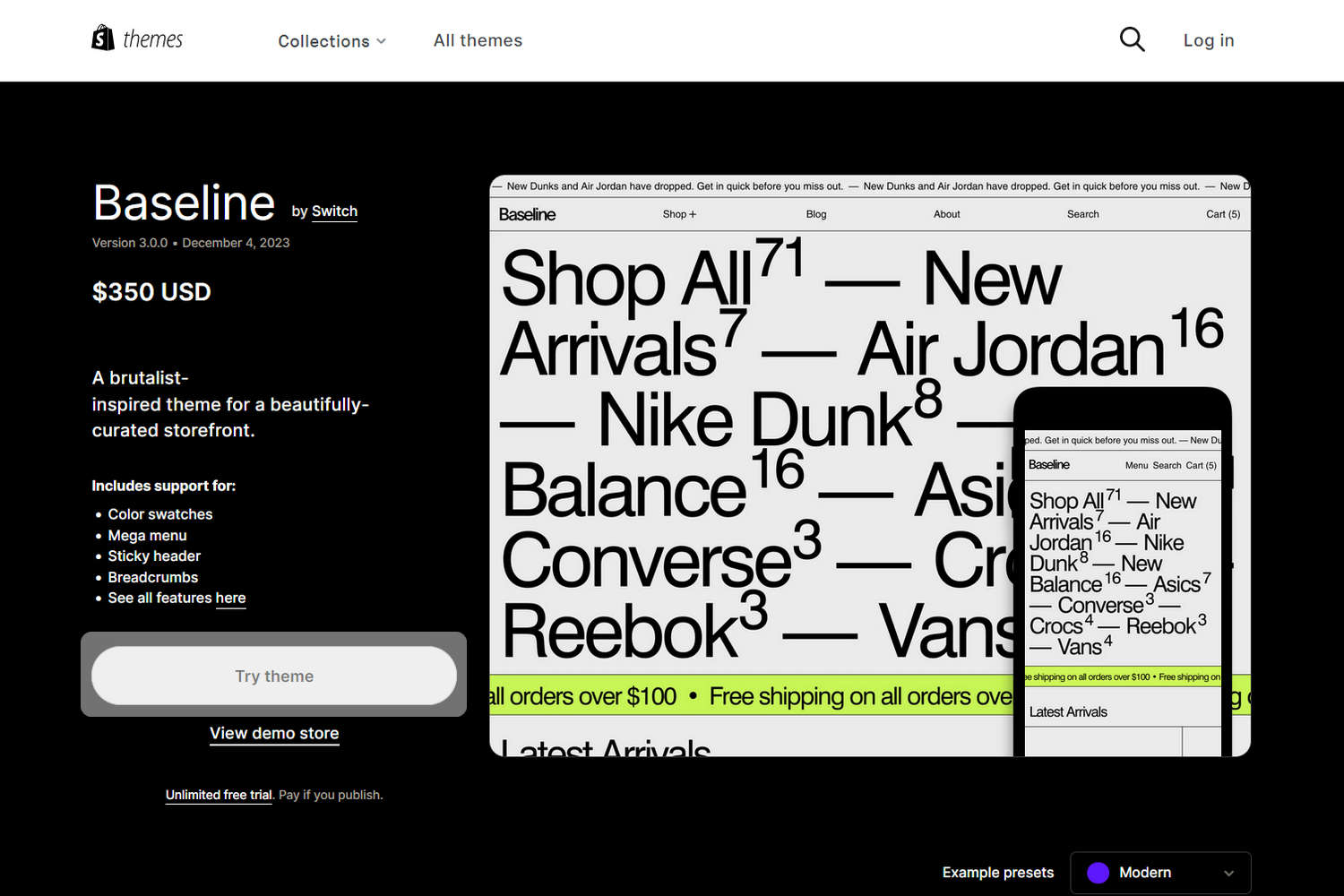Select About in the preview header
Image resolution: width=1344 pixels, height=896 pixels.
(946, 214)
